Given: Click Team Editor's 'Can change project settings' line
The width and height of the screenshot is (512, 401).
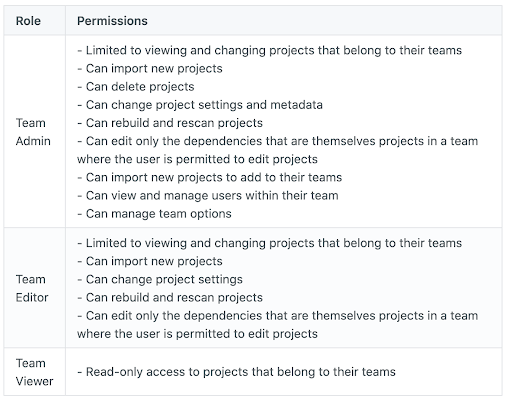Looking at the screenshot, I should point(160,279).
